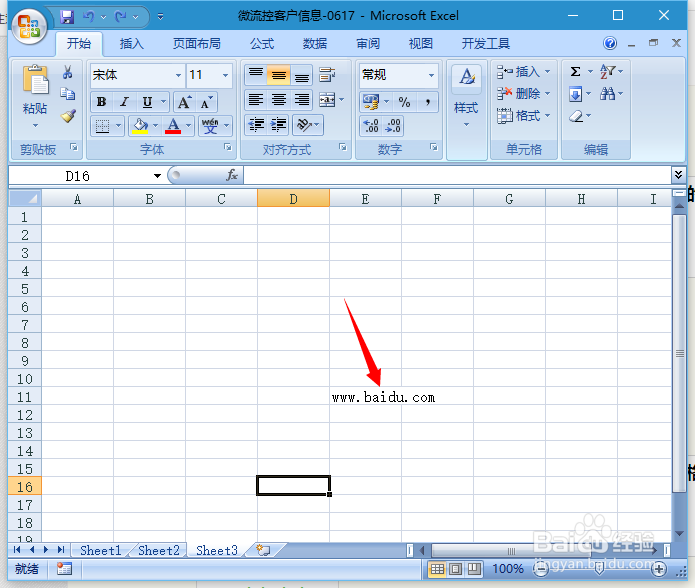Switch to the 插入 ribbon tab
The width and height of the screenshot is (695, 588).
(x=132, y=43)
